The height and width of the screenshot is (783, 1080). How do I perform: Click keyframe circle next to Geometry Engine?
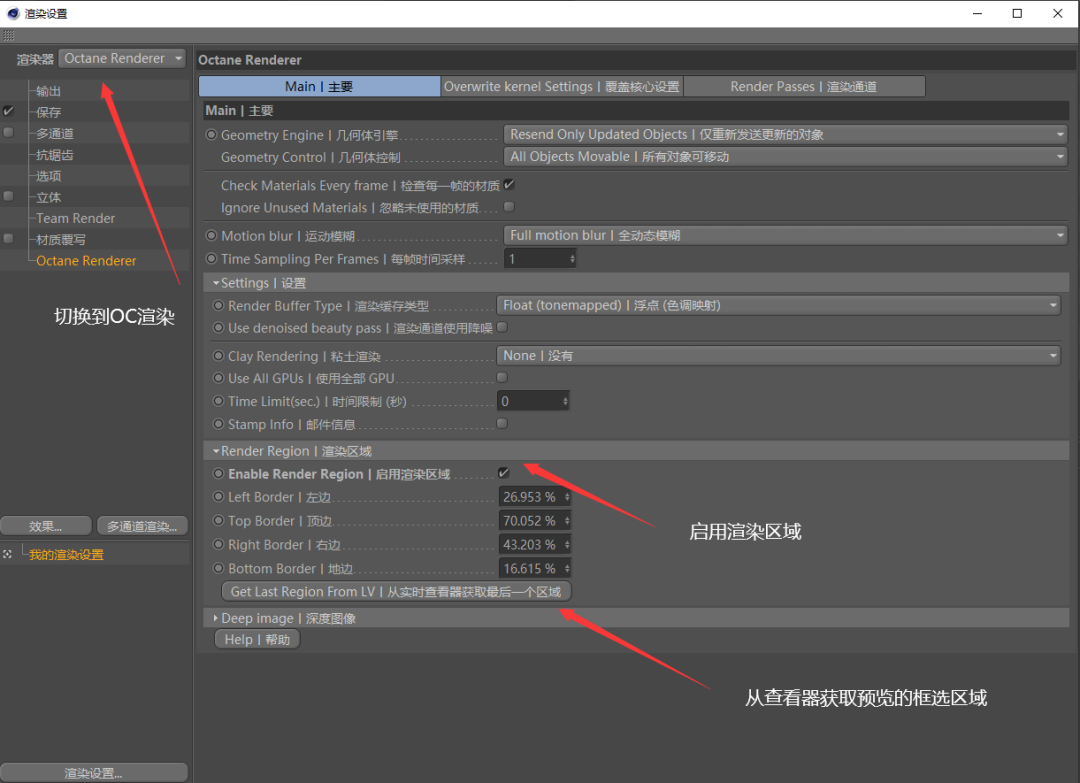[x=211, y=135]
